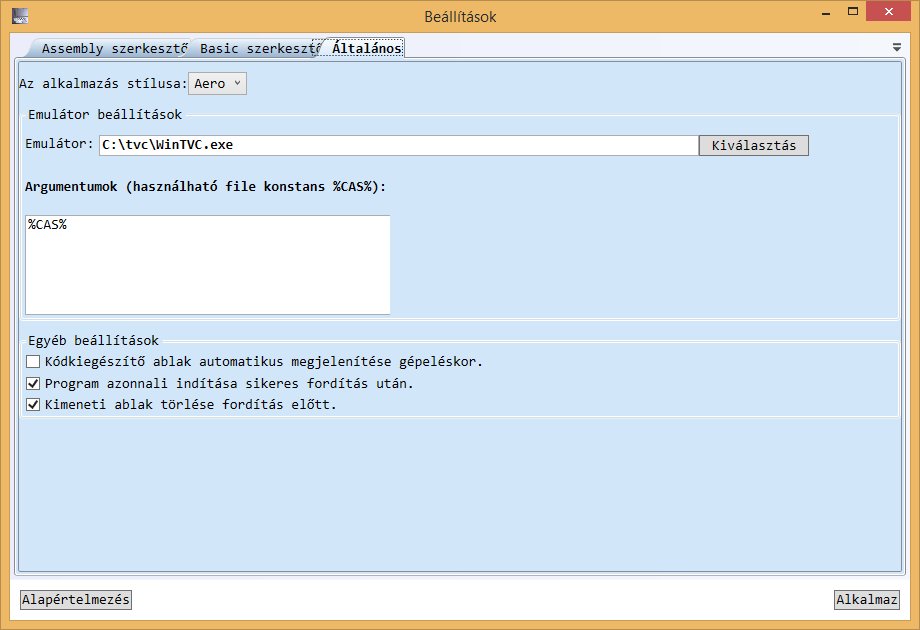920x630 pixels.
Task: Focus the Emulátor path field with C:\tvc\WinTVC.exe
Action: point(398,145)
